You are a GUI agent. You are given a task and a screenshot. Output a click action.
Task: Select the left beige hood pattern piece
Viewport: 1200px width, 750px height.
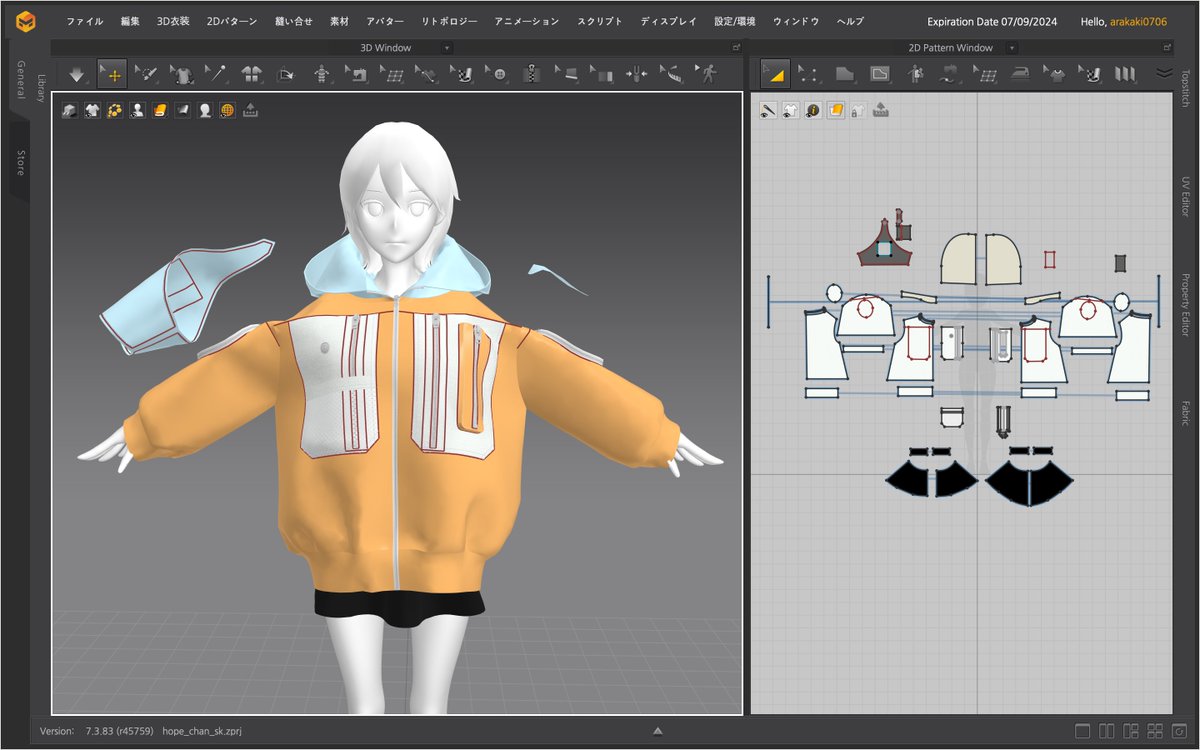click(960, 258)
